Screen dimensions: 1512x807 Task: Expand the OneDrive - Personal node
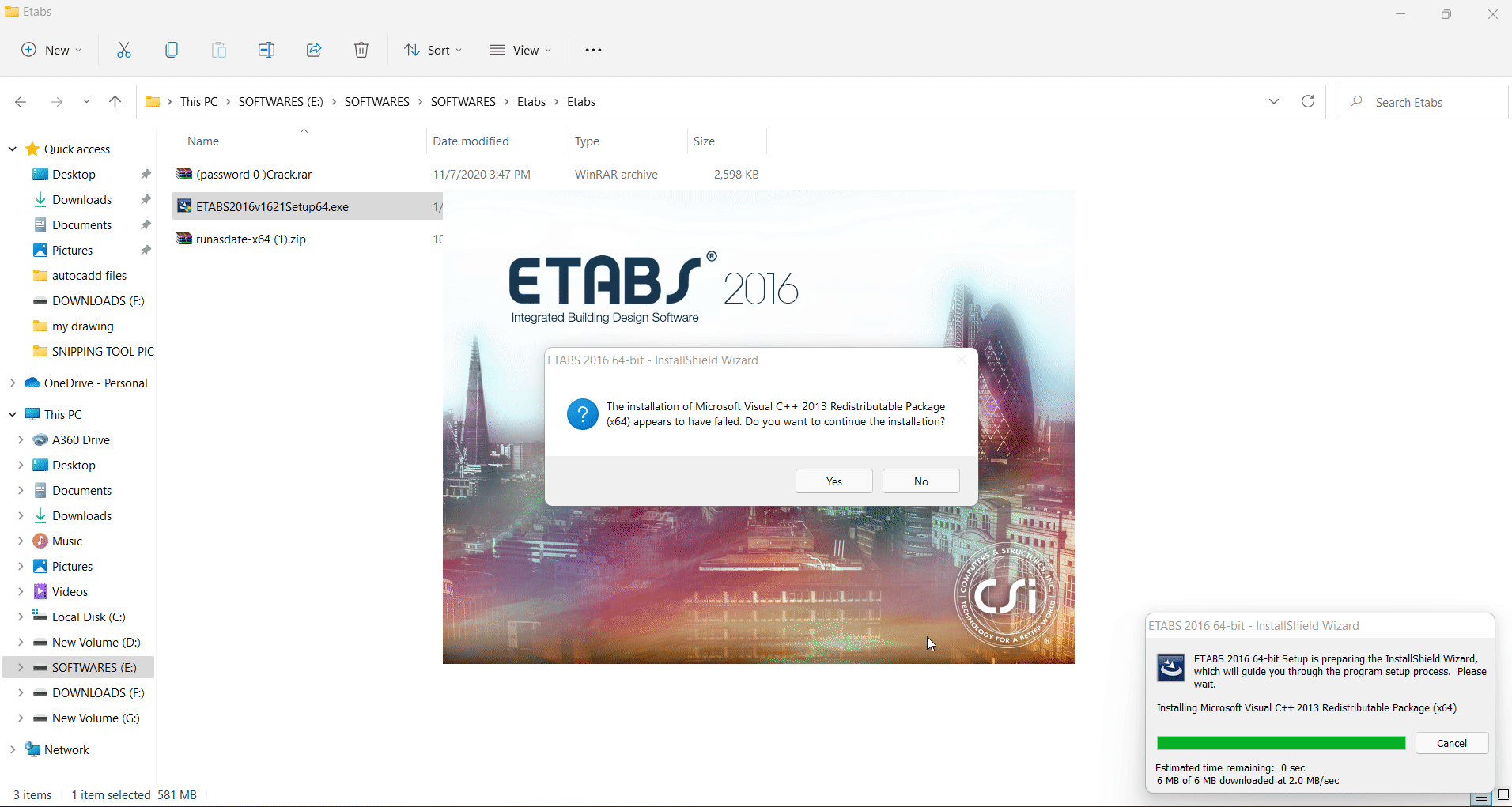pos(13,383)
